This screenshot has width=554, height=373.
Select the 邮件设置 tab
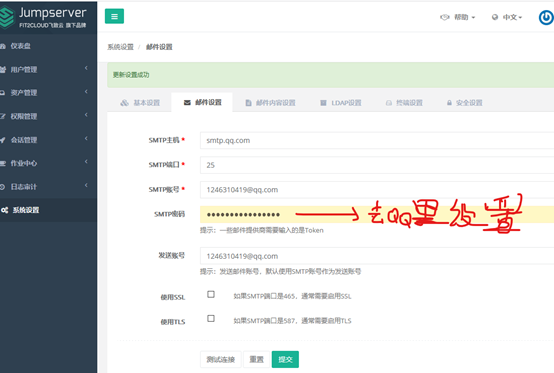[202, 102]
